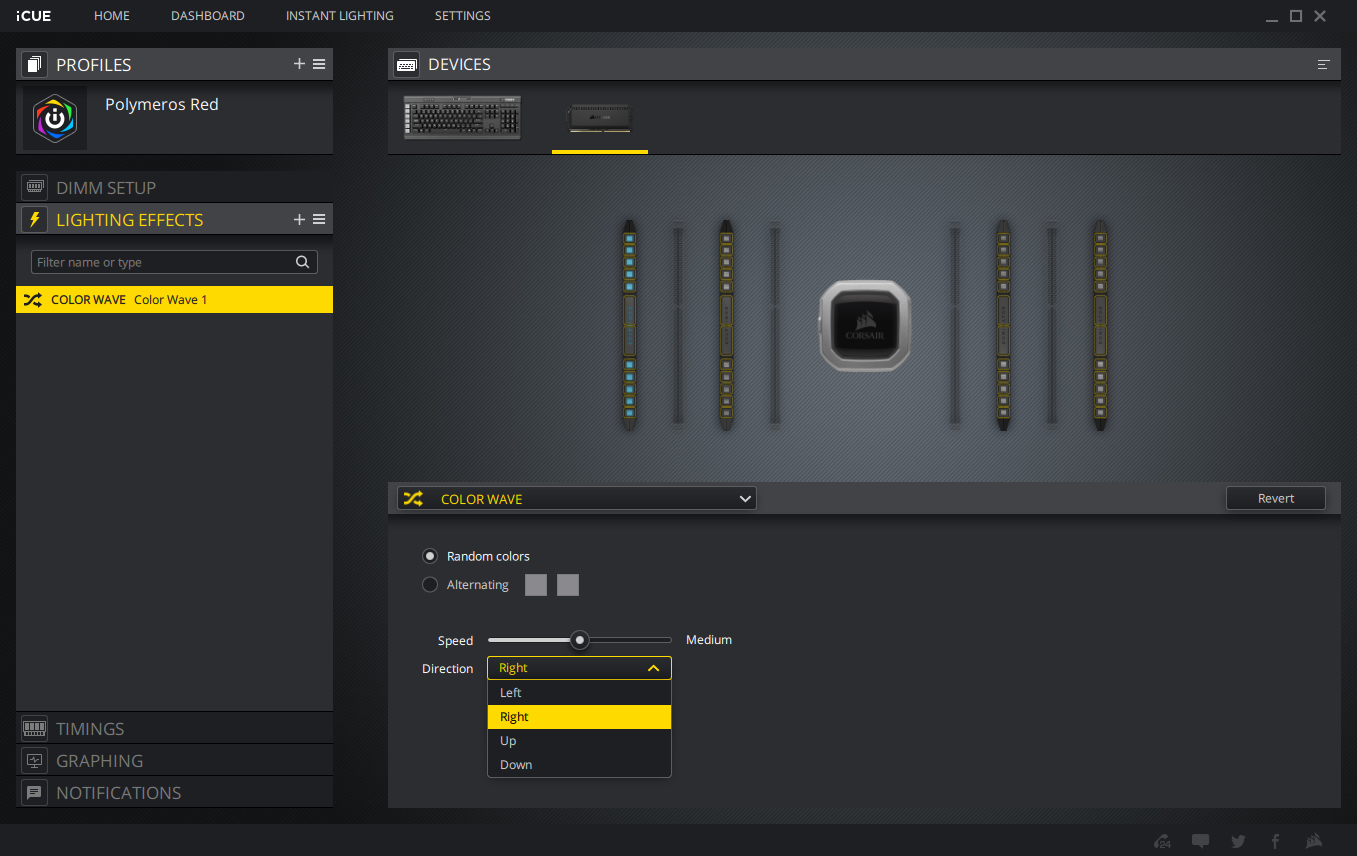Open the Facebook link icon
1357x856 pixels.
point(1275,841)
